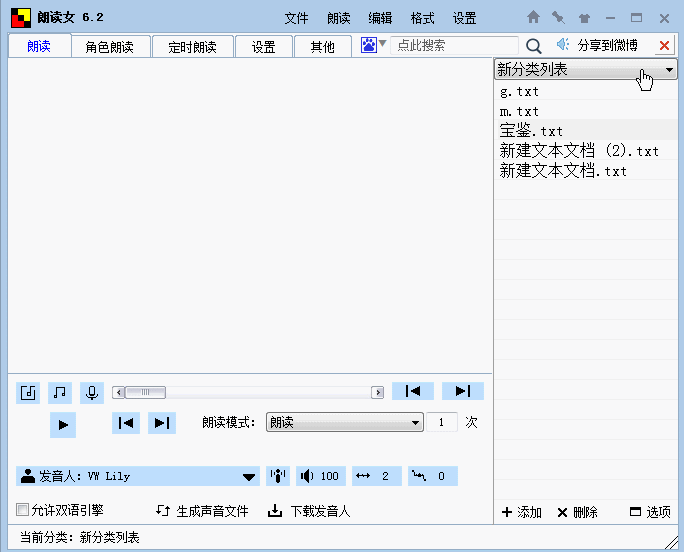Image resolution: width=684 pixels, height=552 pixels.
Task: Click the magnifier search icon
Action: click(x=534, y=45)
